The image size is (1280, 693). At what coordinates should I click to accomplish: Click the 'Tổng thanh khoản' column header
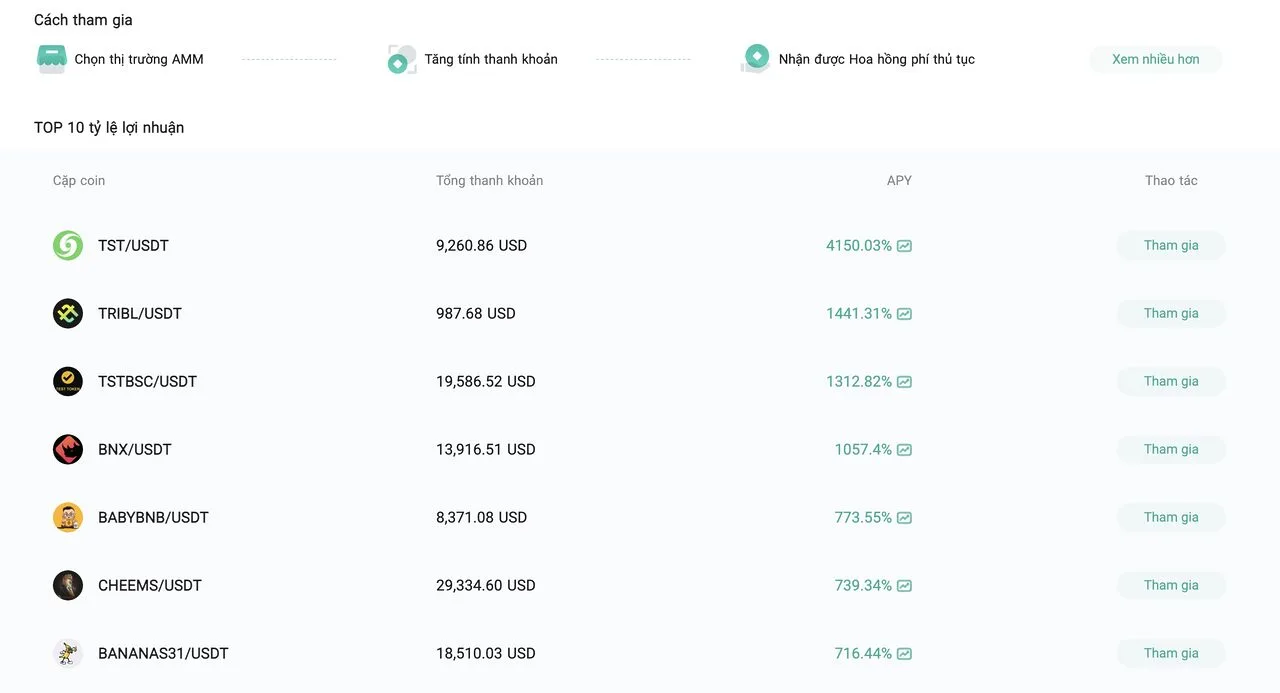click(489, 181)
